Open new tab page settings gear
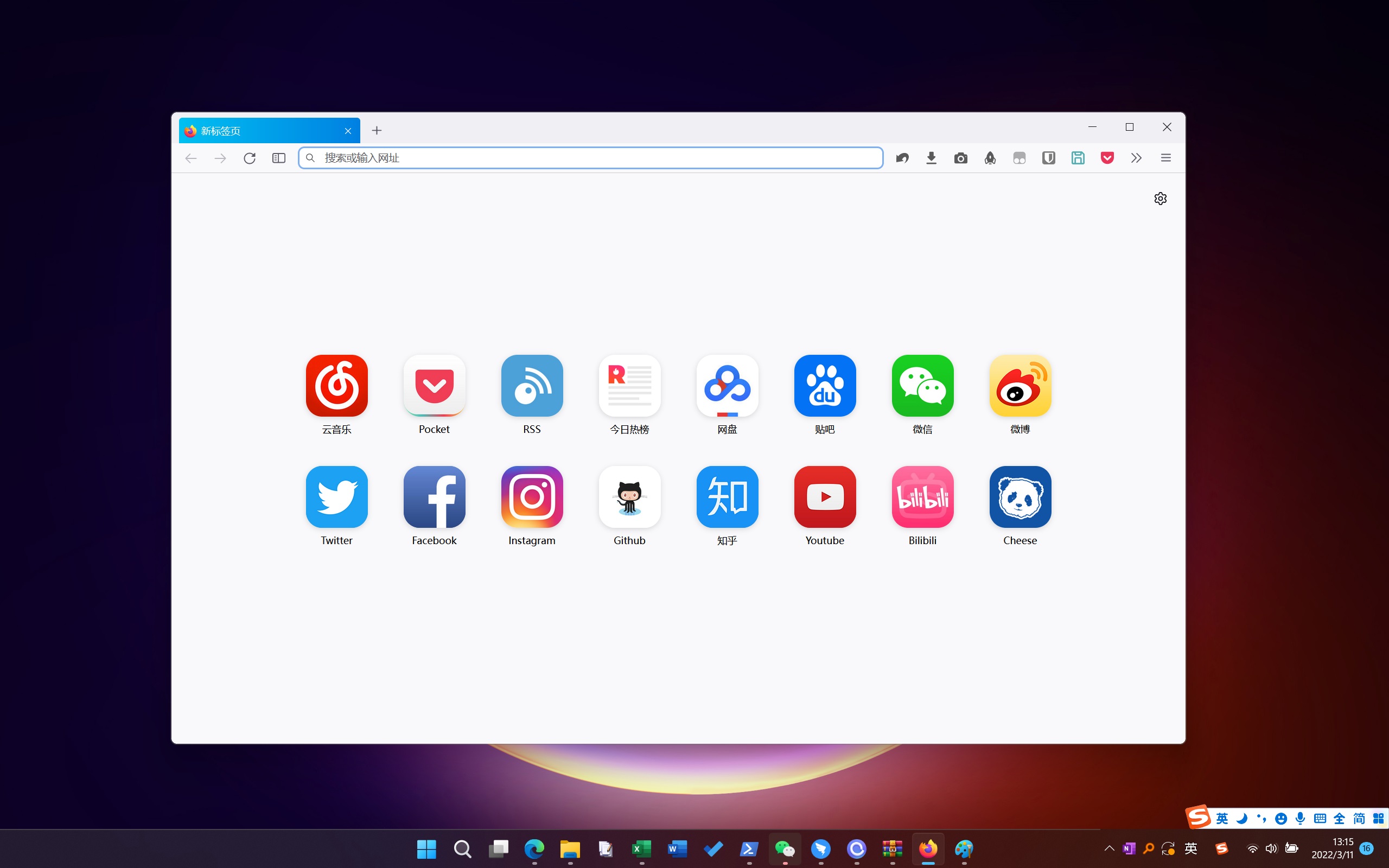The image size is (1389, 868). 1160,199
